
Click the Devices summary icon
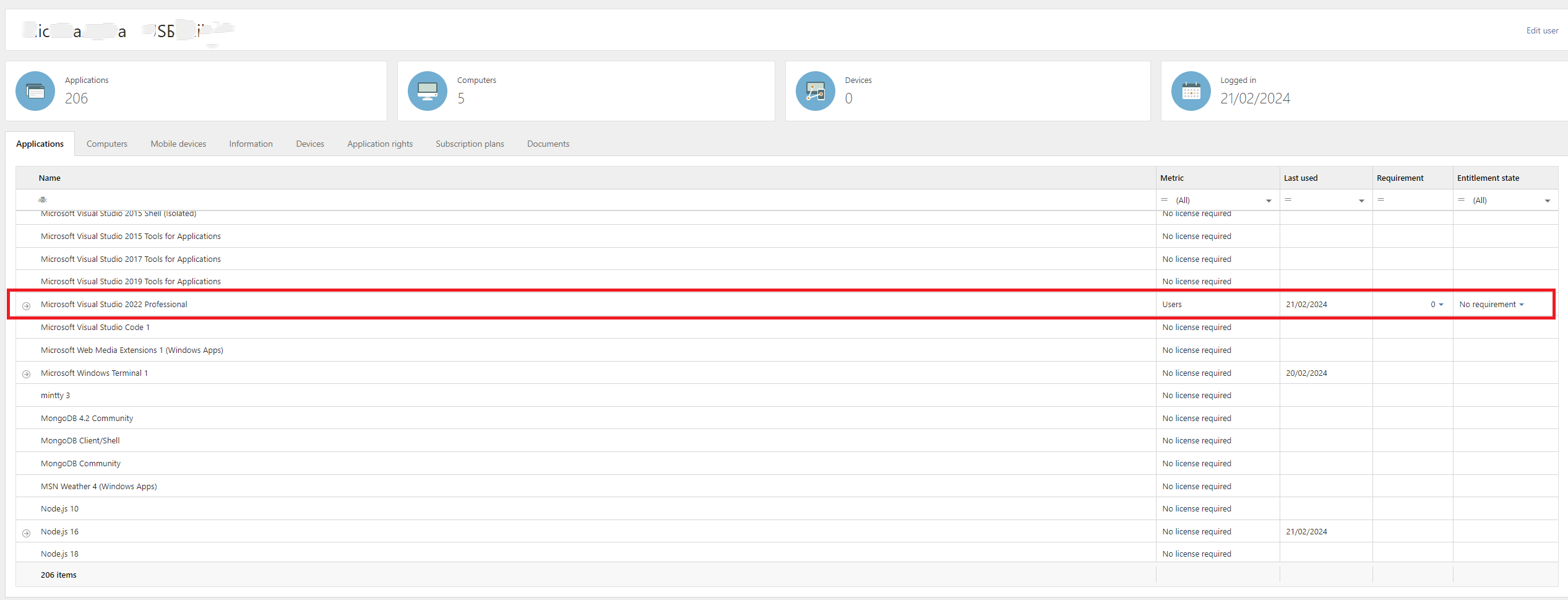[x=816, y=91]
